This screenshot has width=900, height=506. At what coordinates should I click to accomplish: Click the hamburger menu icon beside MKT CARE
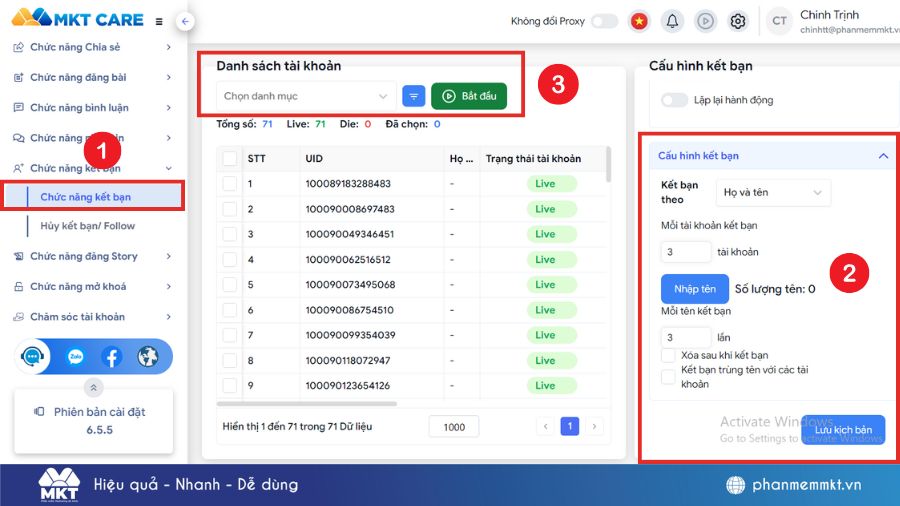(x=159, y=22)
